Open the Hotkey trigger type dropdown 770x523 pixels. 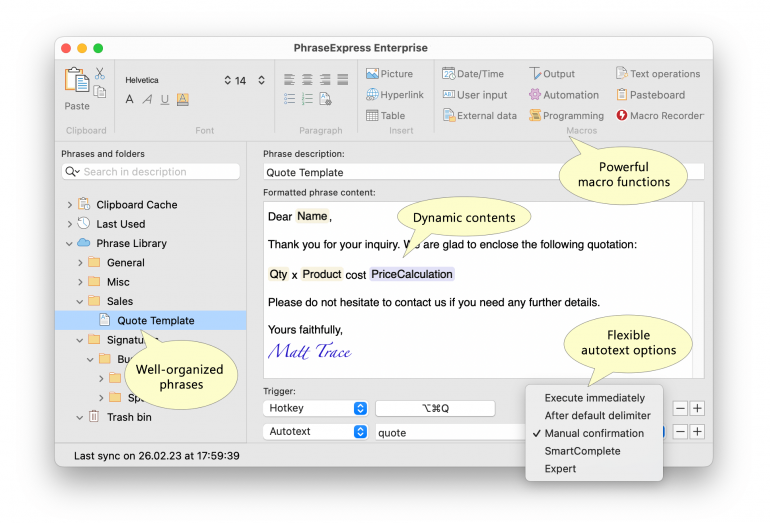click(x=360, y=408)
